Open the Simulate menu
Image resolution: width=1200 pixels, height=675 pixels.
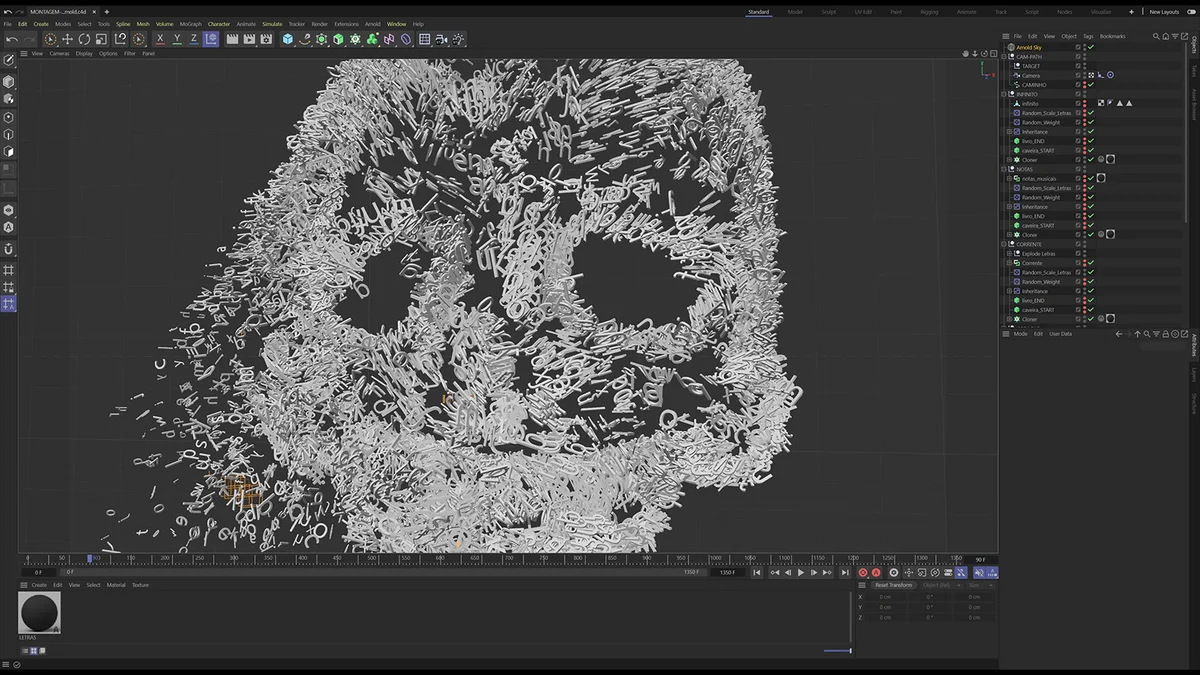(x=272, y=24)
